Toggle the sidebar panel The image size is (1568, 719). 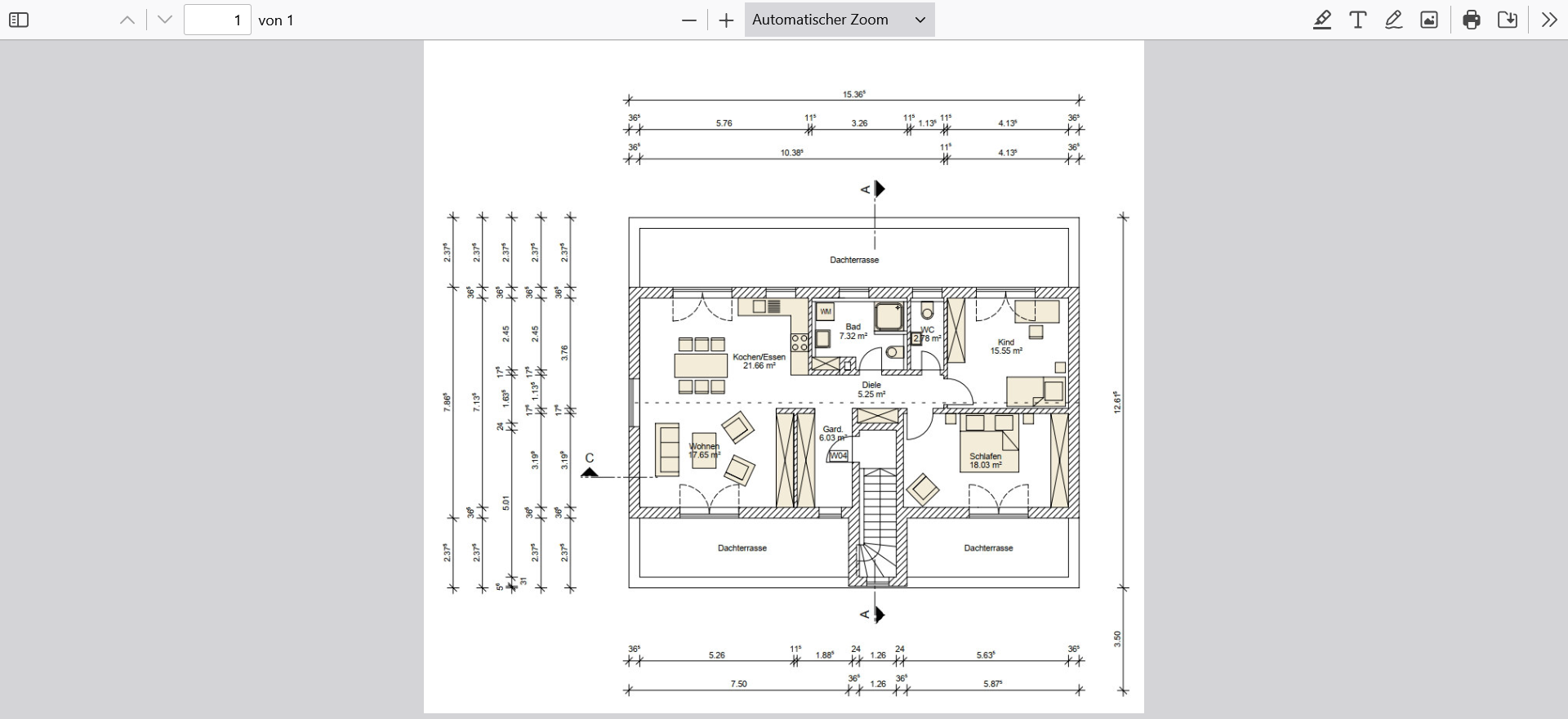click(x=19, y=20)
